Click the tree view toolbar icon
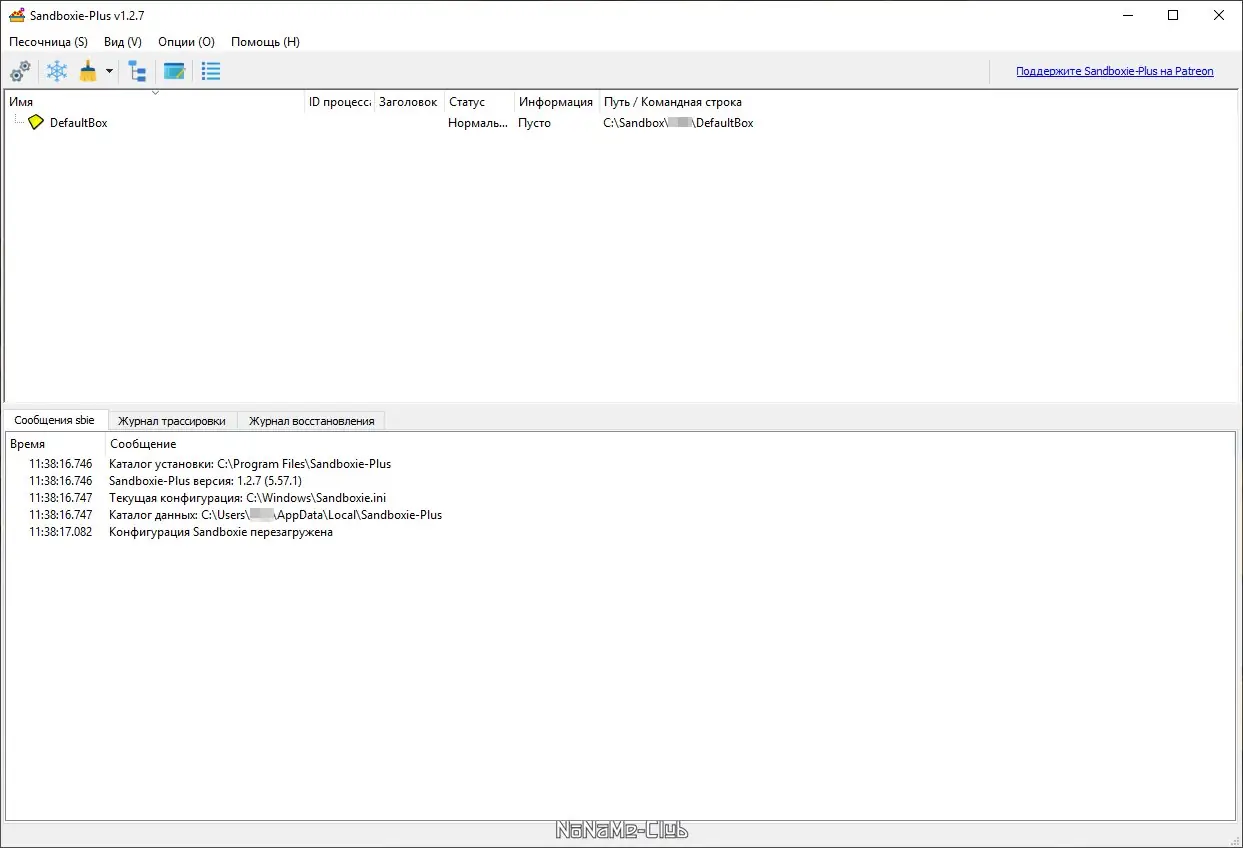 [x=137, y=72]
